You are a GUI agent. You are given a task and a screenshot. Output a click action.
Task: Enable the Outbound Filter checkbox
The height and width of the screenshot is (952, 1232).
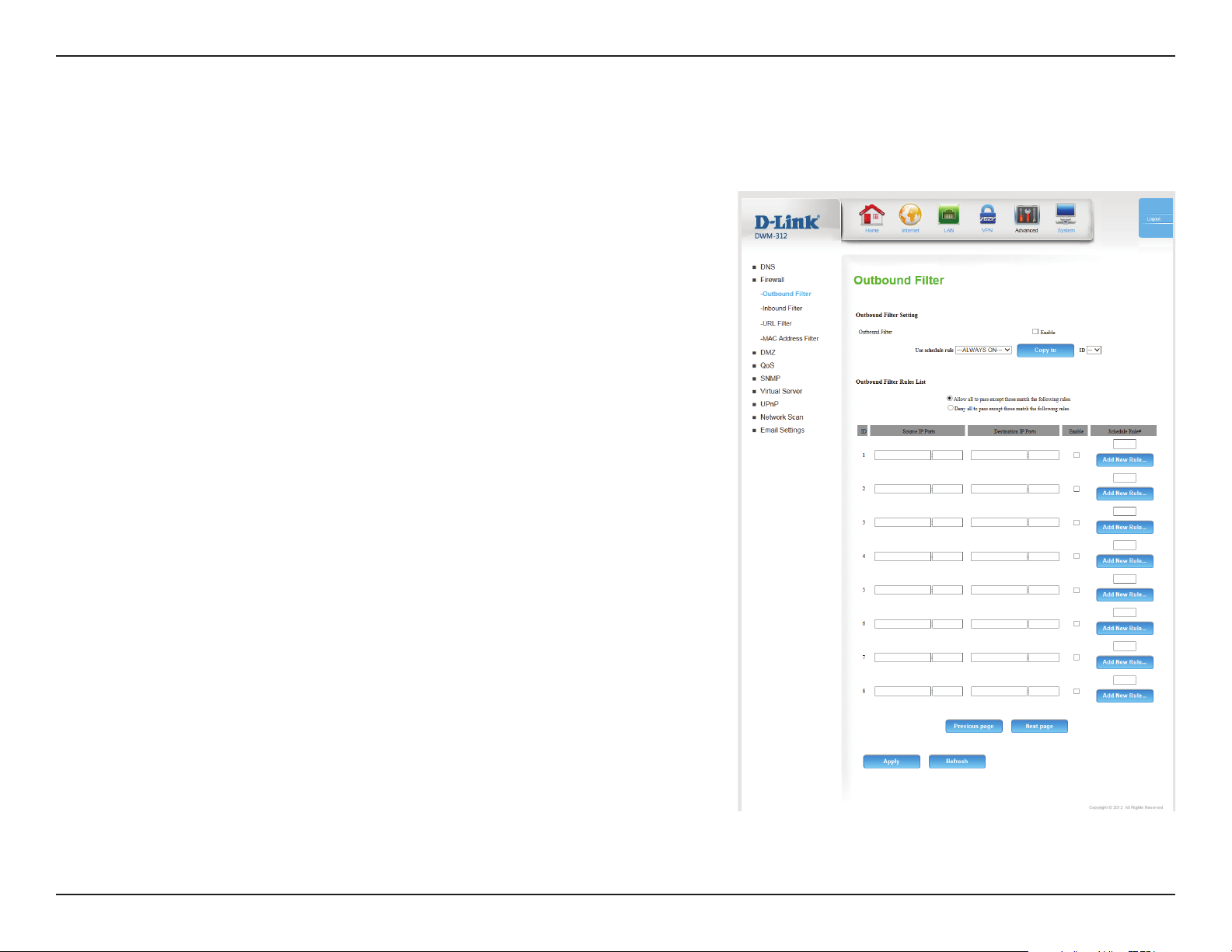1035,332
